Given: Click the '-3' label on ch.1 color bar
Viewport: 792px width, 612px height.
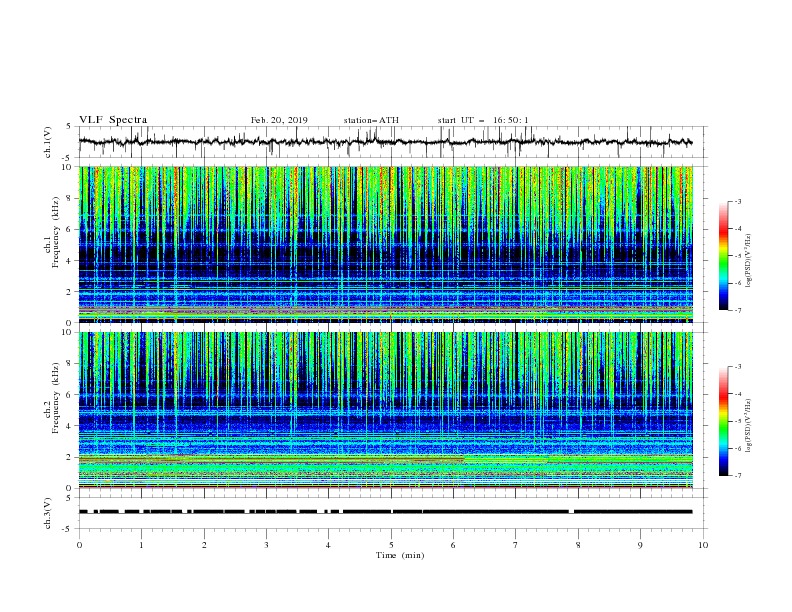Looking at the screenshot, I should pyautogui.click(x=737, y=201).
